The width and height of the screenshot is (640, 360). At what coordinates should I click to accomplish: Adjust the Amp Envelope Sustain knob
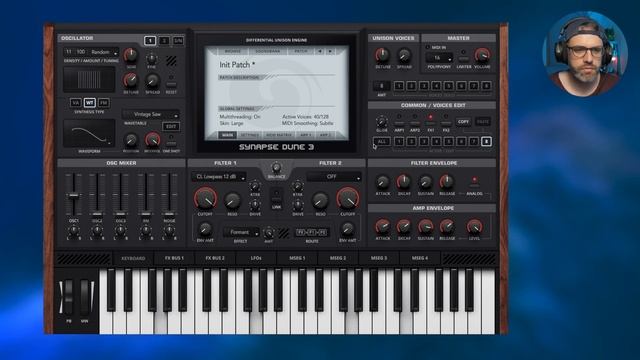(x=425, y=226)
